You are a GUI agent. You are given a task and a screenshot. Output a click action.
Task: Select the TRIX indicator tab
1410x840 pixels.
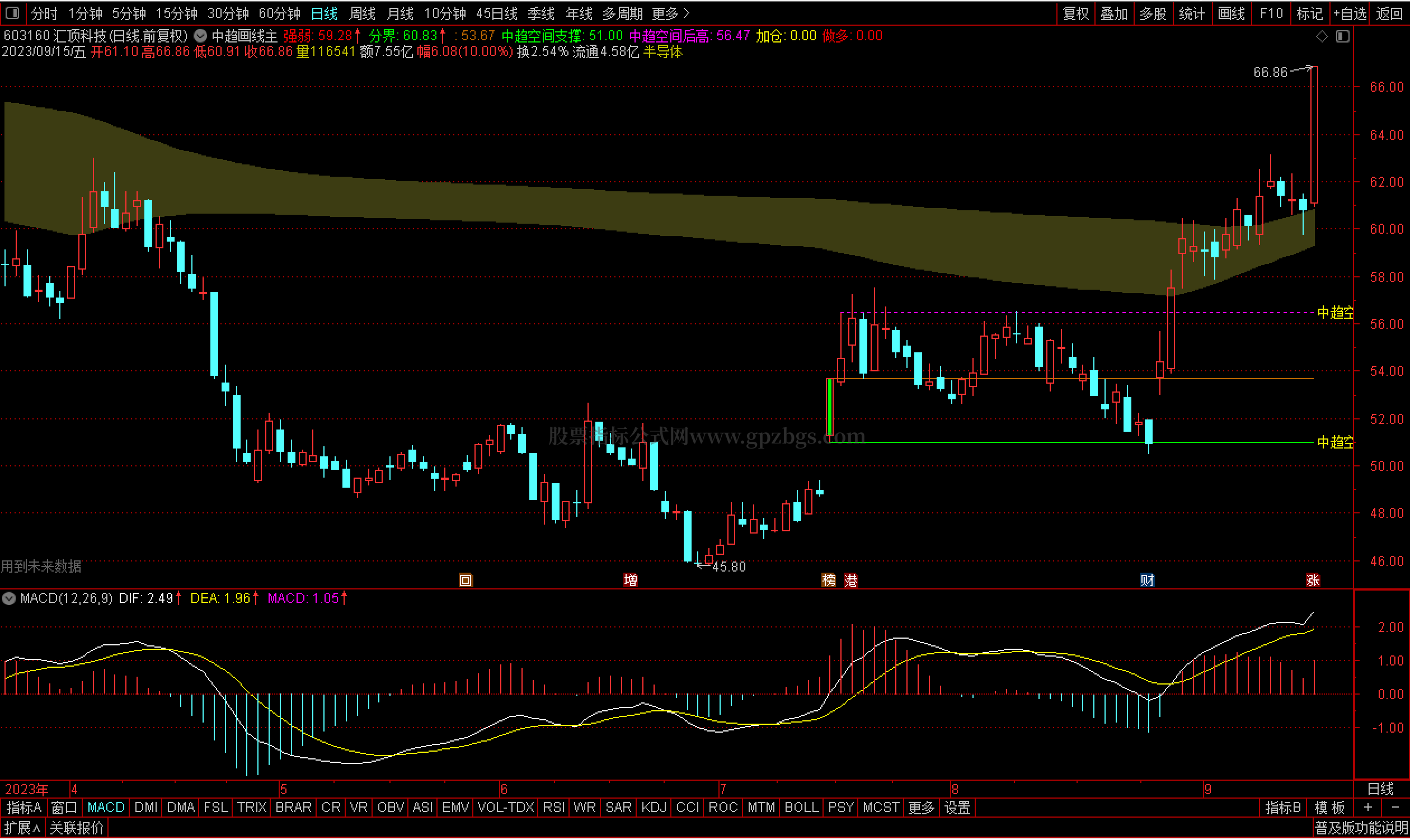pyautogui.click(x=251, y=808)
